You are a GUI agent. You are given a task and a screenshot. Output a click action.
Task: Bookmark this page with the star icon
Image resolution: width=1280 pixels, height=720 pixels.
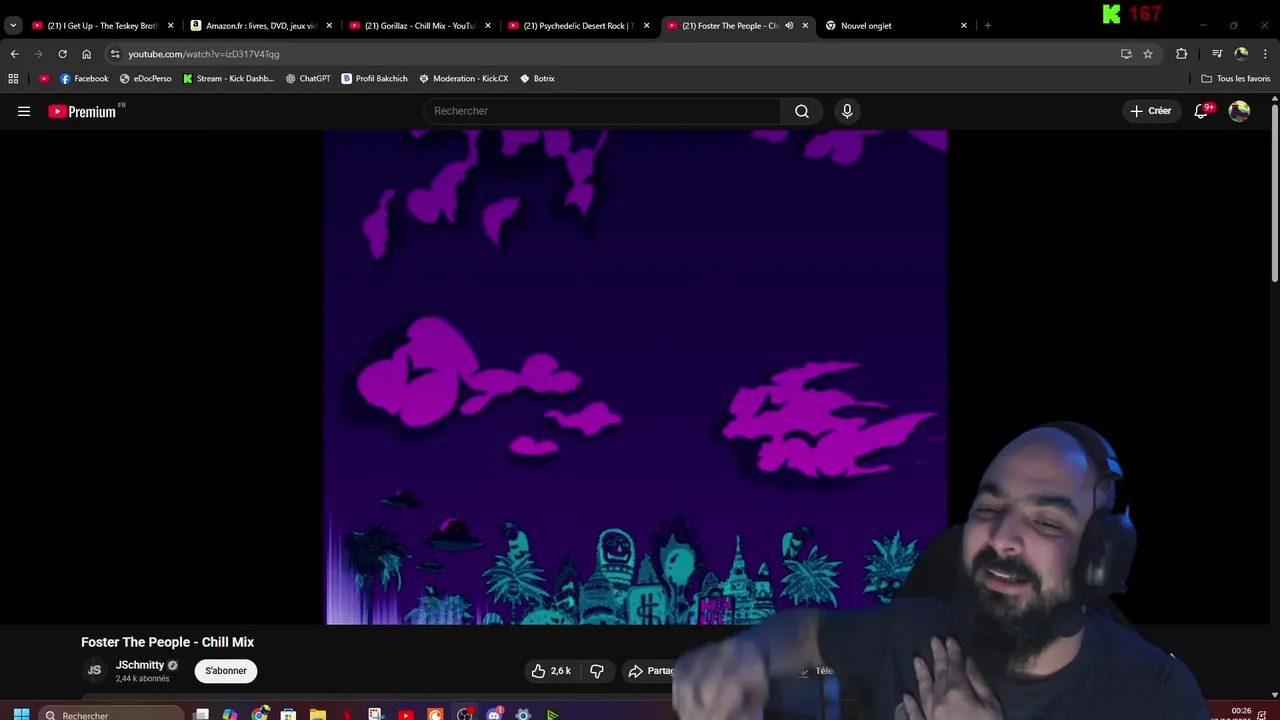click(x=1148, y=54)
